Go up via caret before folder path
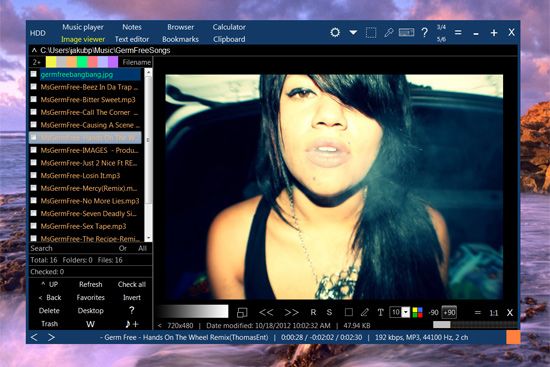Image resolution: width=550 pixels, height=367 pixels. [x=34, y=50]
